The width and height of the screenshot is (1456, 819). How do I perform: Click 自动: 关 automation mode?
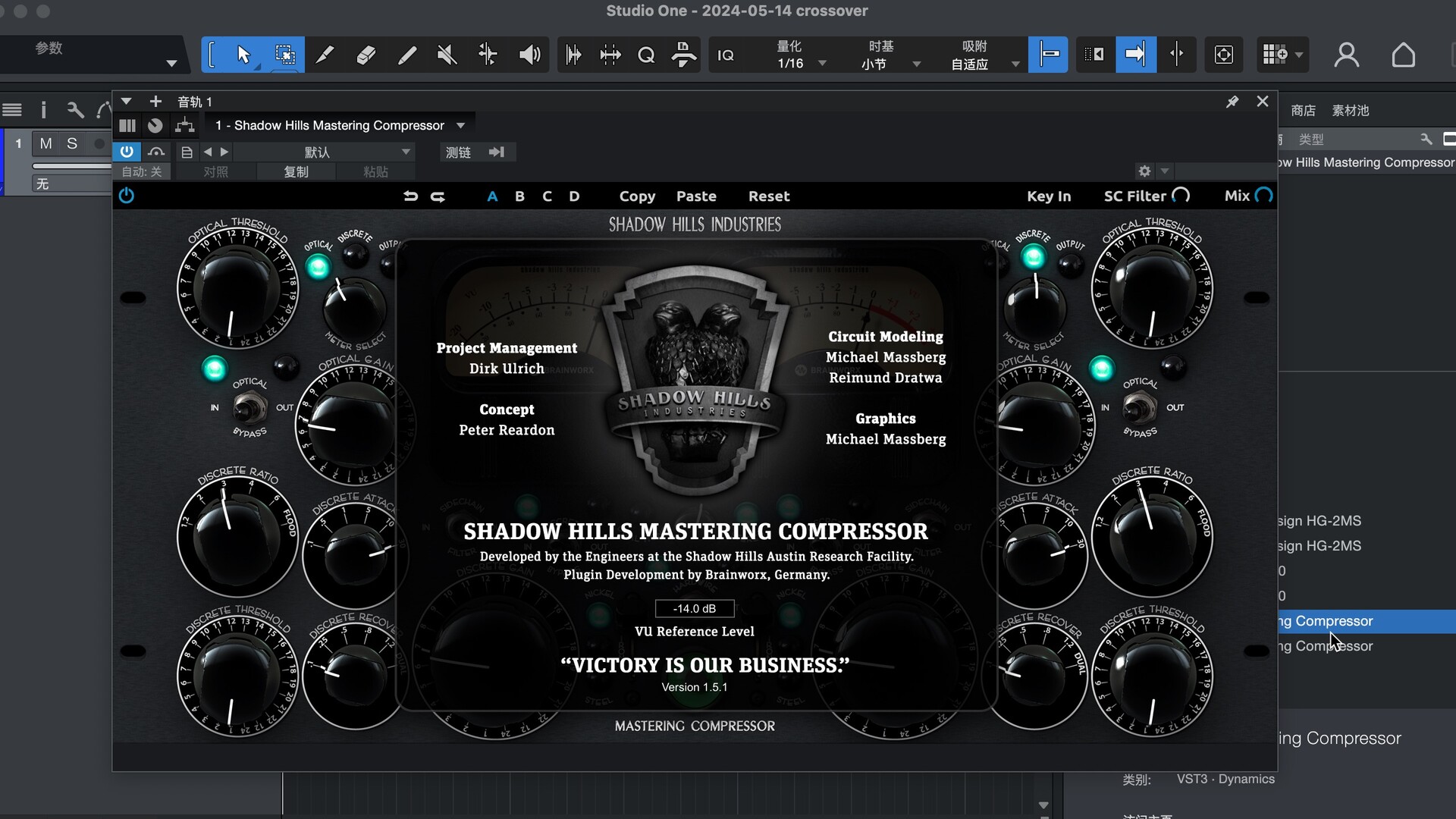(x=142, y=172)
